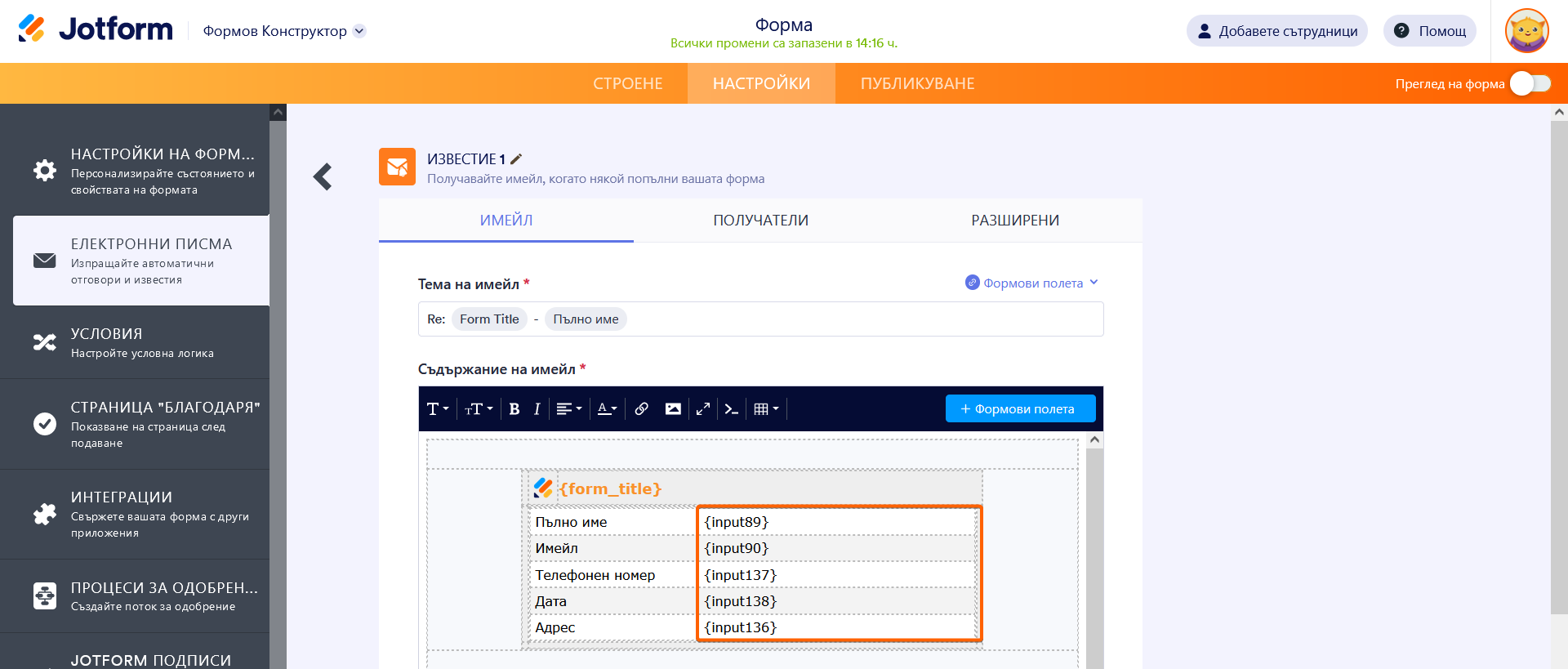The height and width of the screenshot is (669, 1568).
Task: Click the blue + Формови полета button
Action: click(1021, 408)
